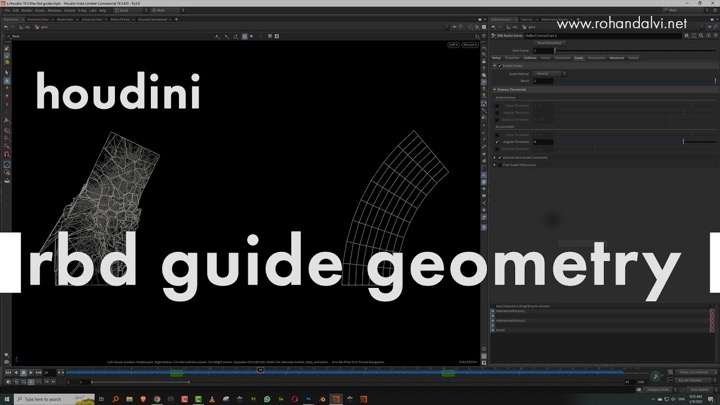720x405 pixels.
Task: Open the parameter gear menu for RBD Bullet Solver
Action: pyautogui.click(x=686, y=35)
